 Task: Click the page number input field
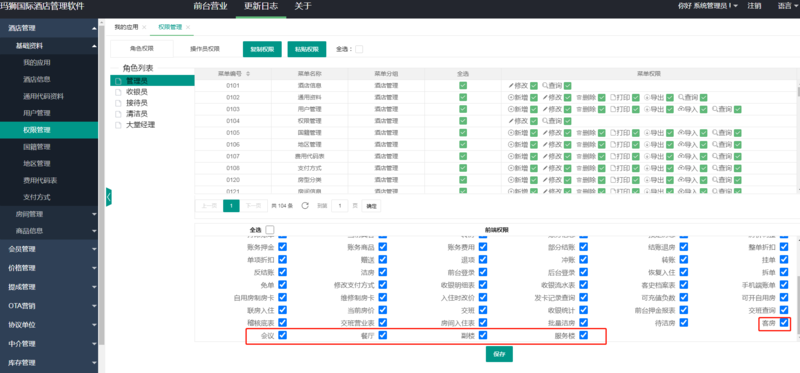pos(340,206)
